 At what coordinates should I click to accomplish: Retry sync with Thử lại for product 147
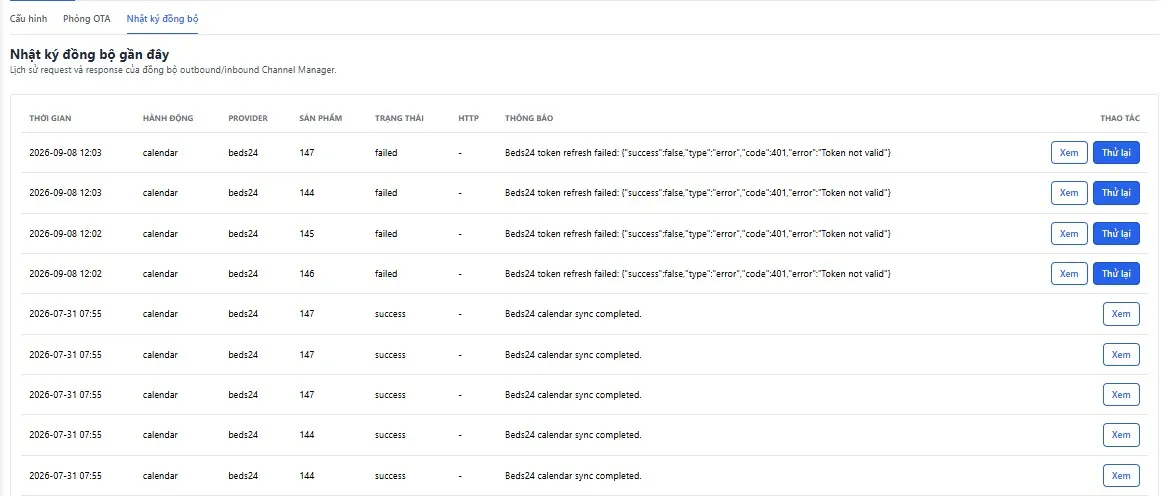(x=1116, y=152)
